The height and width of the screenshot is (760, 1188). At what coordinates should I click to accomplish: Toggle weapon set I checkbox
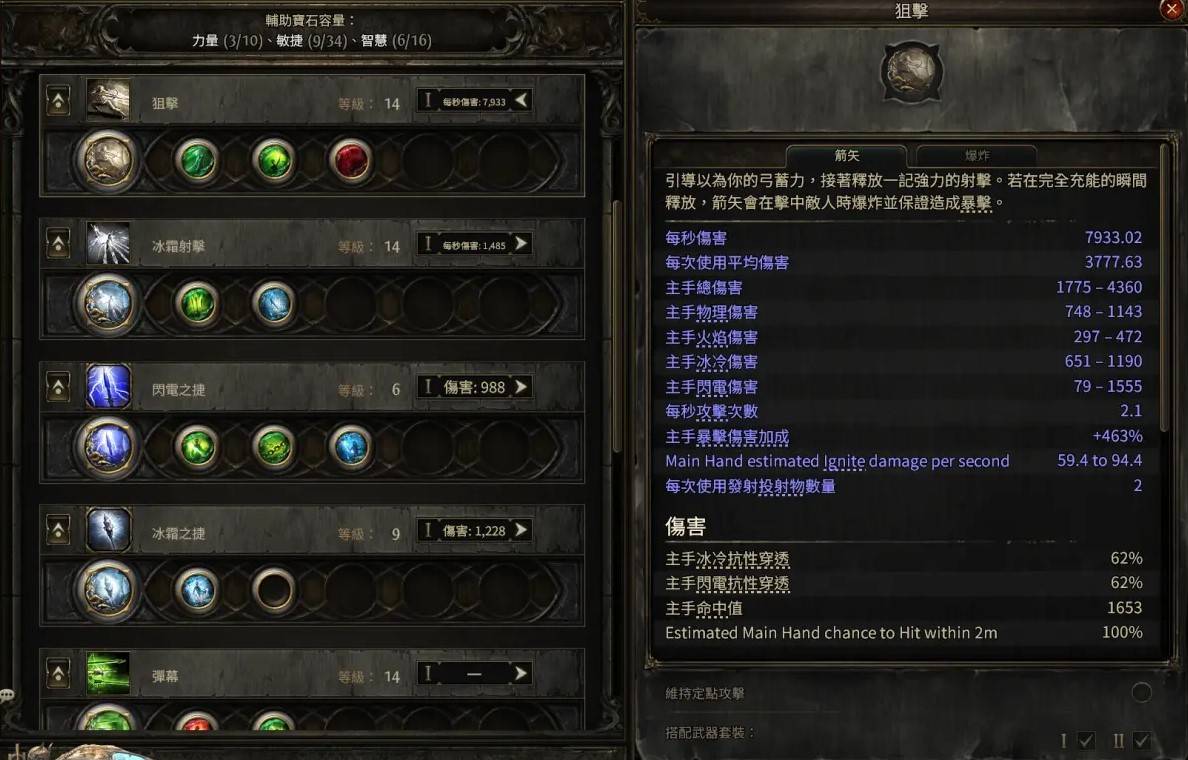[x=1086, y=740]
